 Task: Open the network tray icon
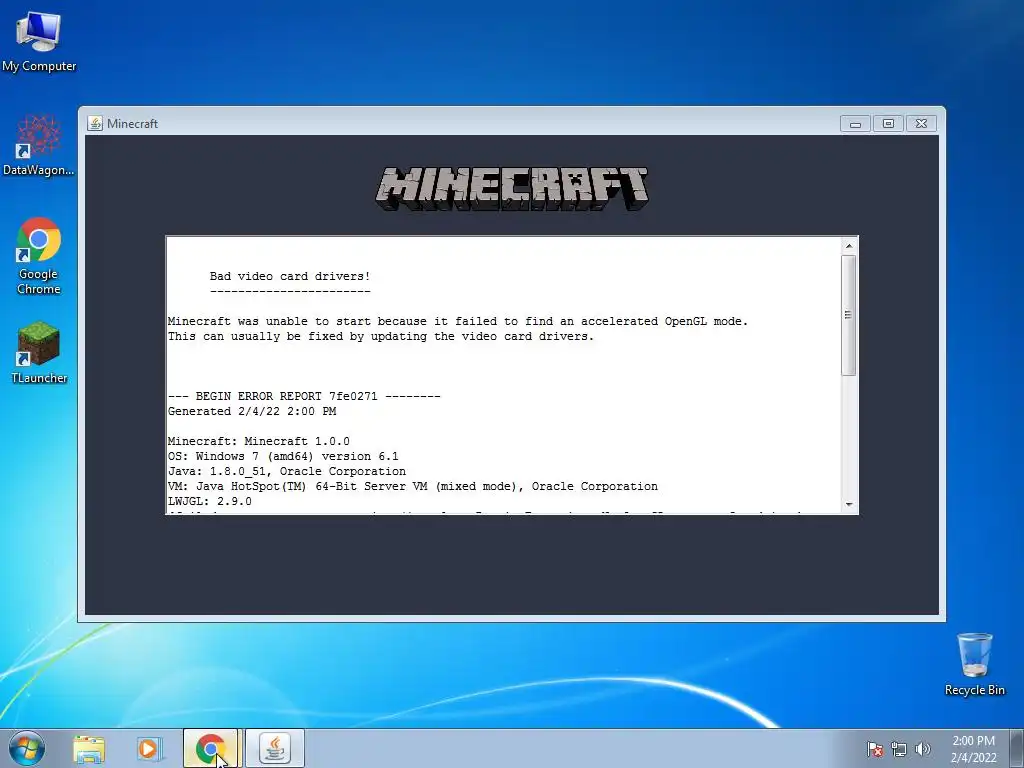tap(899, 749)
